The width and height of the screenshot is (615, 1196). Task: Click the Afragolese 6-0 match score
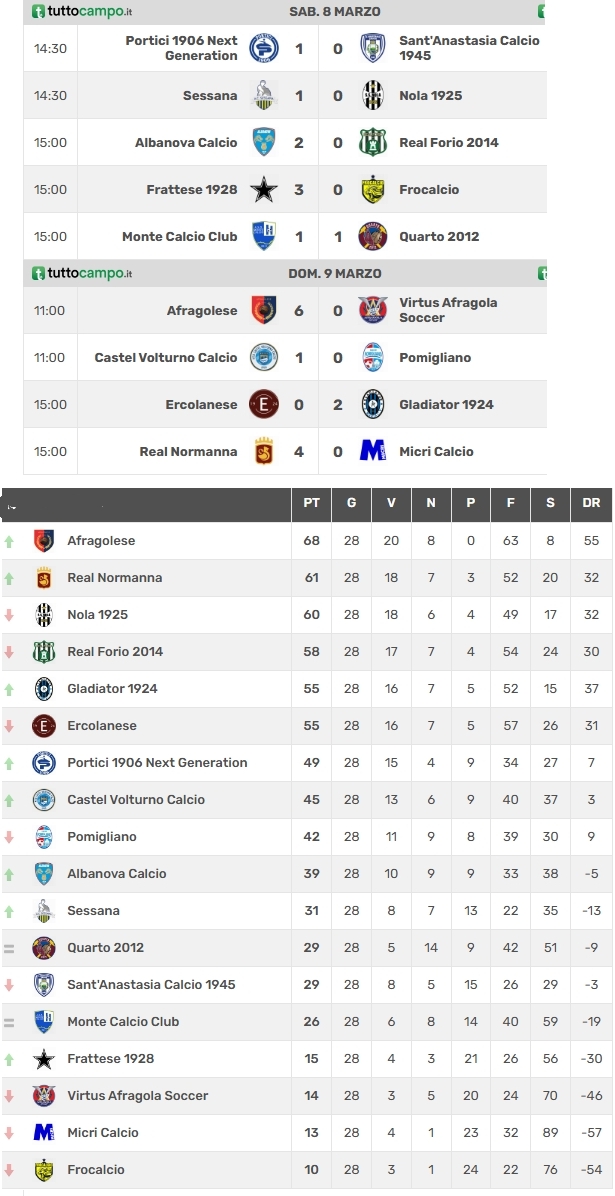coord(318,310)
